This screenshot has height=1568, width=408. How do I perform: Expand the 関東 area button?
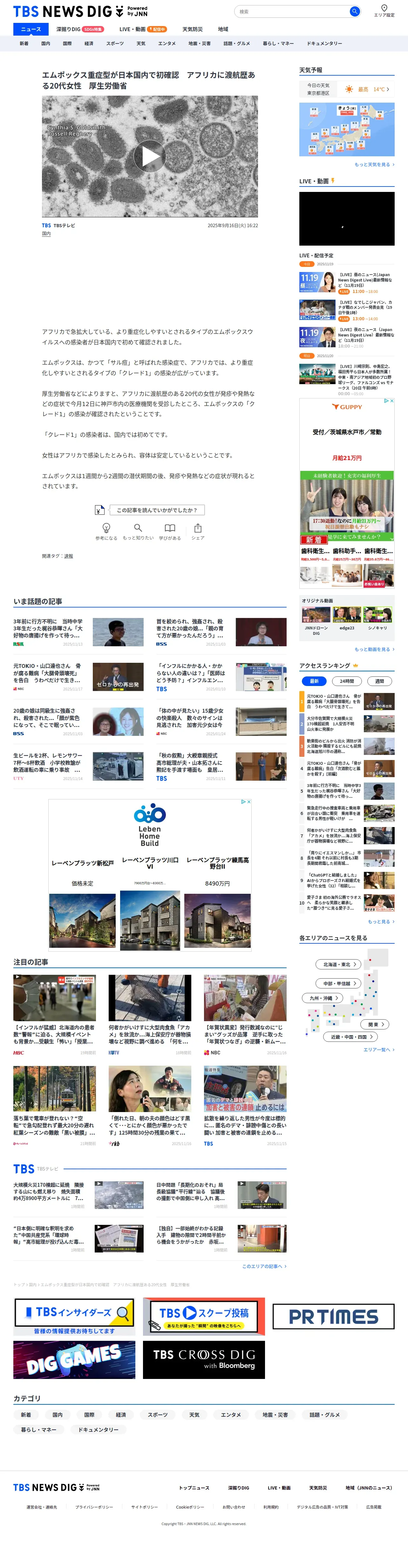pyautogui.click(x=375, y=1024)
